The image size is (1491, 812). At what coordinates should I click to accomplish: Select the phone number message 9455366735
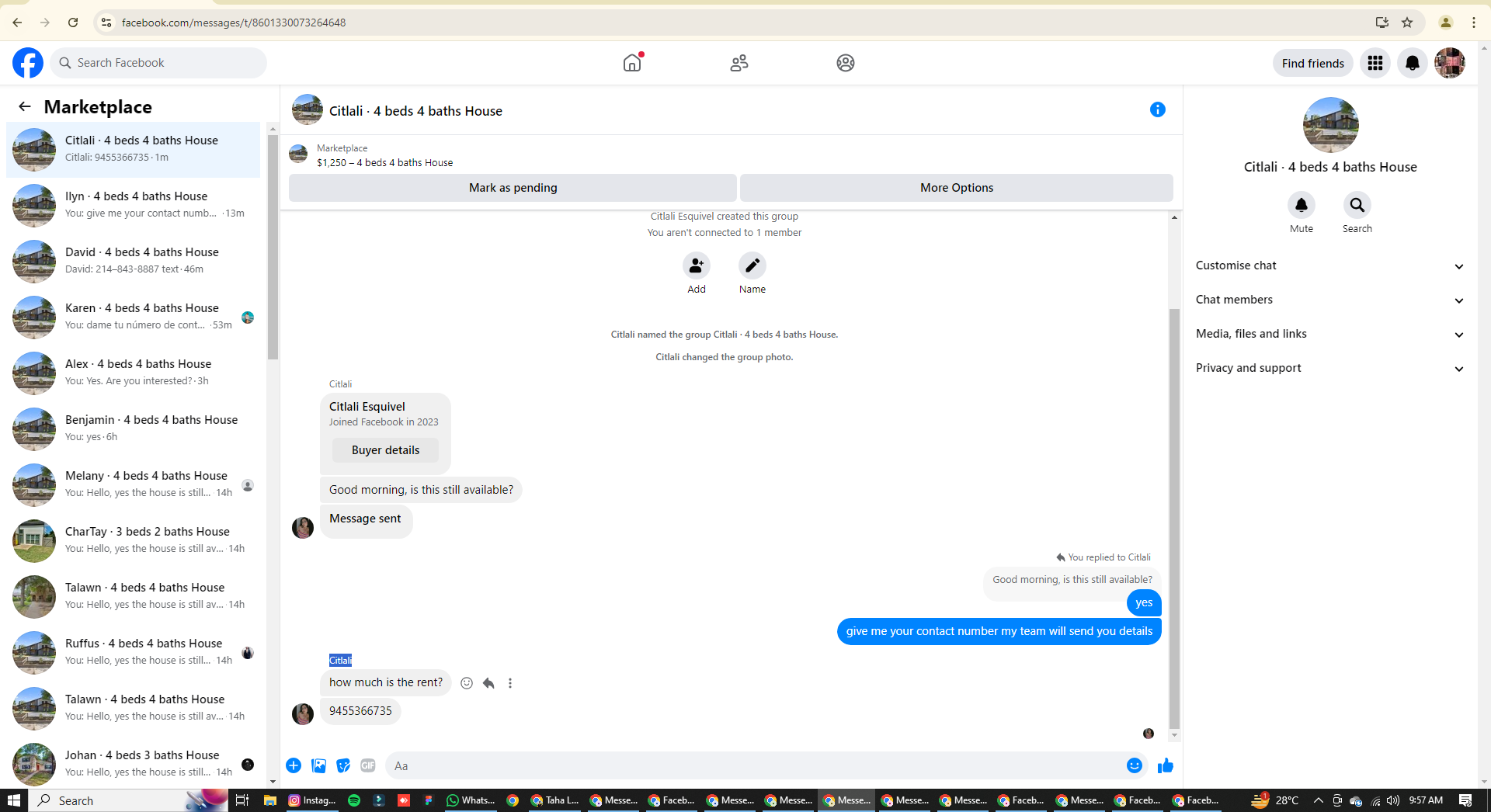pos(360,711)
